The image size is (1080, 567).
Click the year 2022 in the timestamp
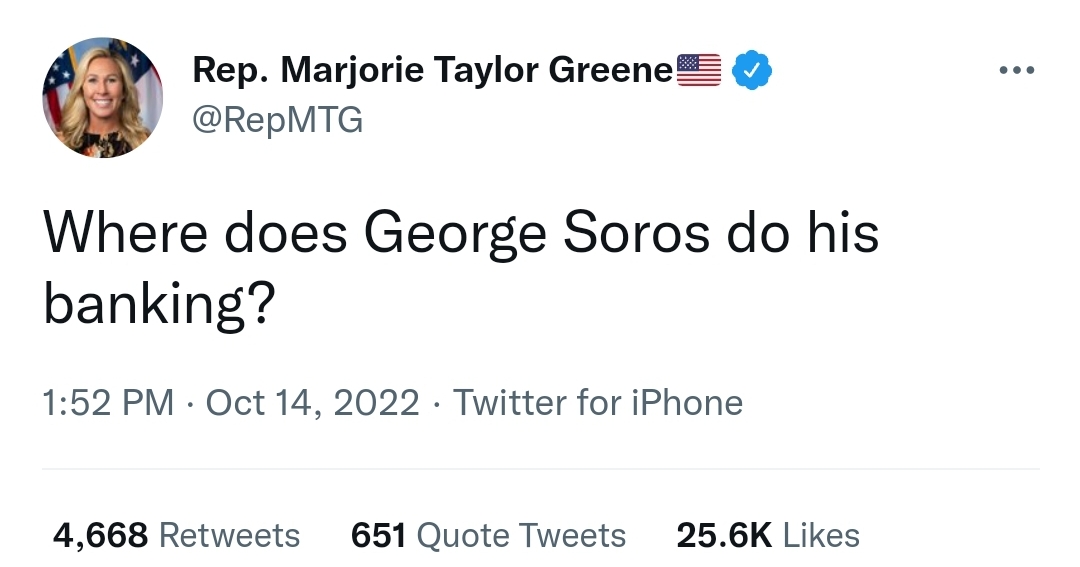pos(377,403)
